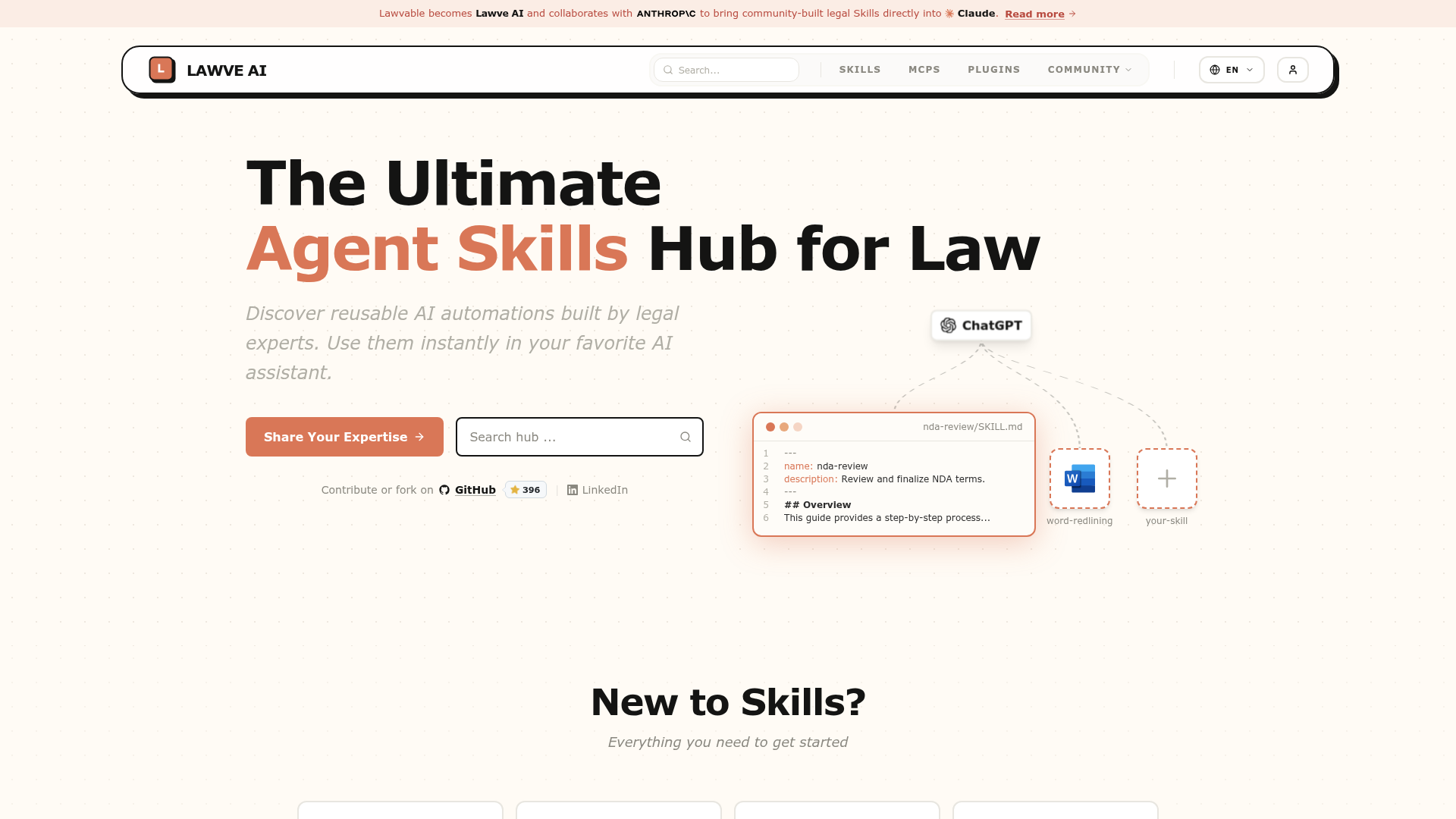
Task: Click 'Everything you need to get started' subtitle
Action: pos(728,742)
